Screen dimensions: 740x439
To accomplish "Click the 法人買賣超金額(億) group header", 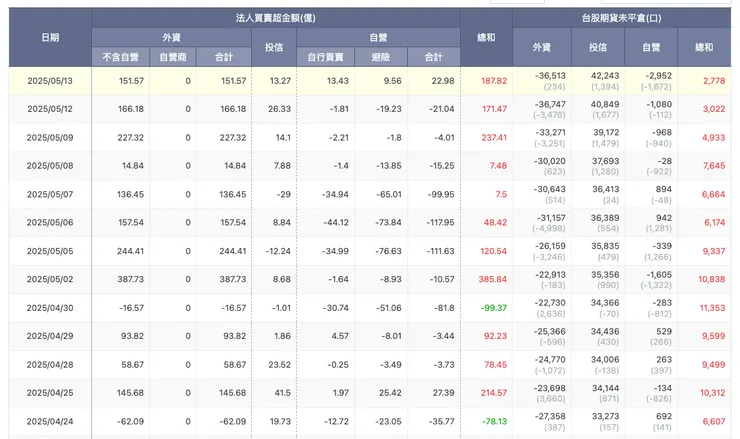I will click(276, 18).
